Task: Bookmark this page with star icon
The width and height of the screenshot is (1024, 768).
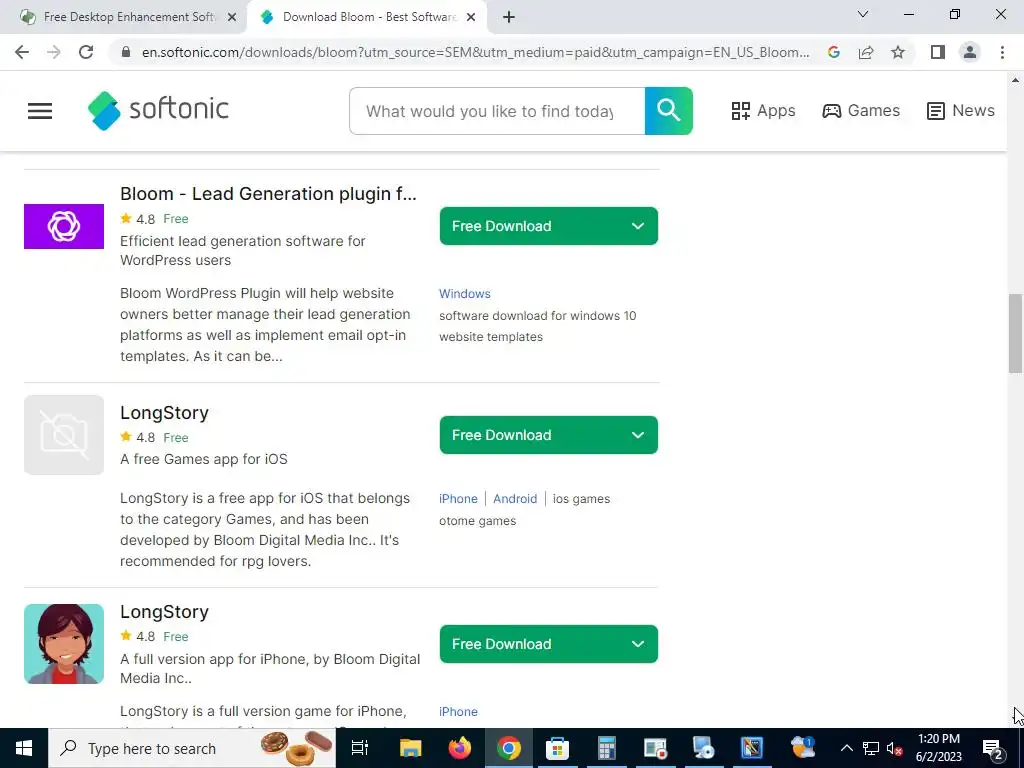Action: [x=898, y=52]
